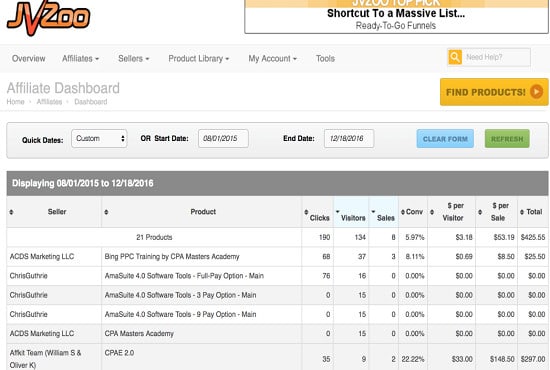
Task: Click the End Date field 12/18/2016
Action: (x=349, y=139)
